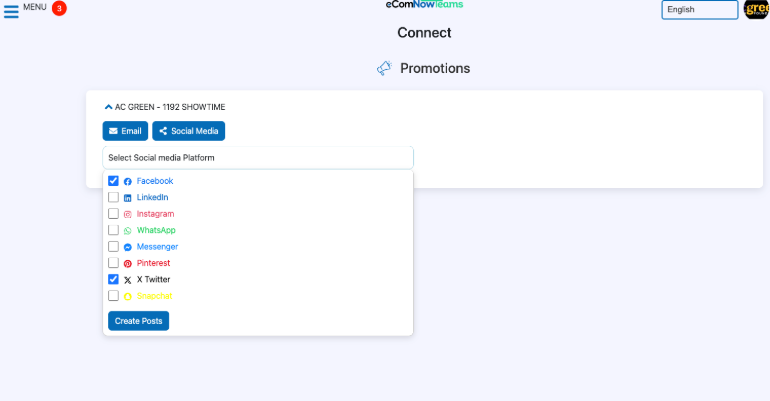Click the Pinterest label text
770x401 pixels.
point(153,263)
